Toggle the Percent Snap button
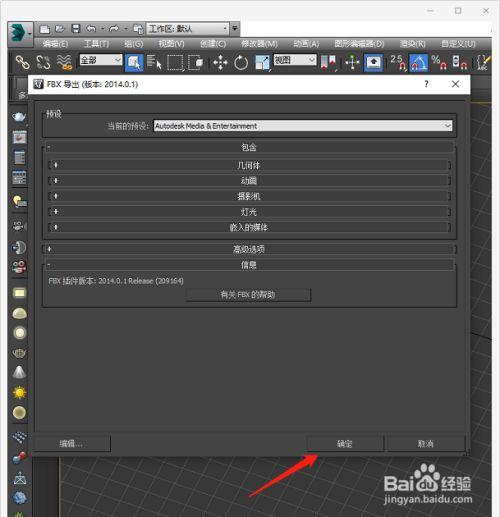Image resolution: width=500 pixels, height=517 pixels. 439,62
